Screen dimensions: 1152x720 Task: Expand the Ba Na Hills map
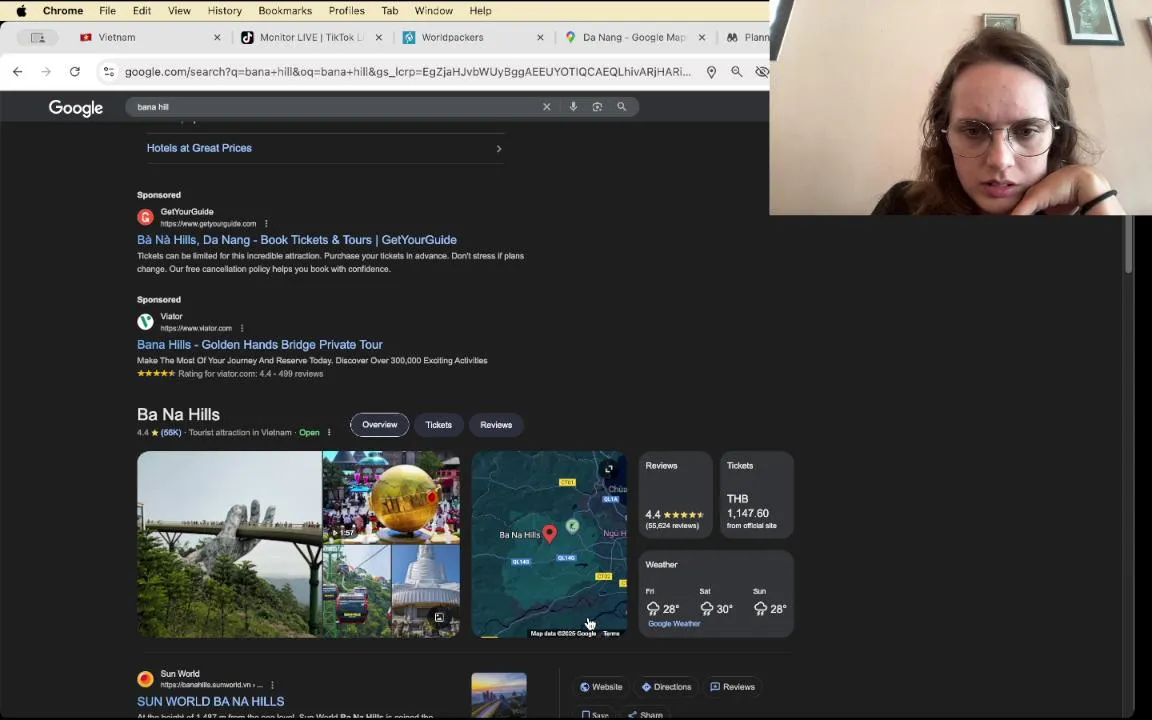608,469
